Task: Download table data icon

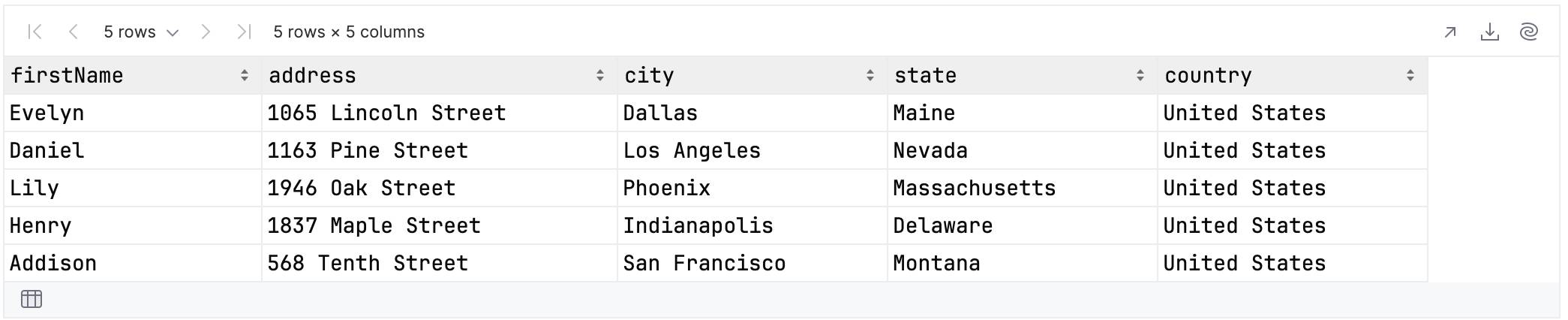Action: coord(1490,32)
